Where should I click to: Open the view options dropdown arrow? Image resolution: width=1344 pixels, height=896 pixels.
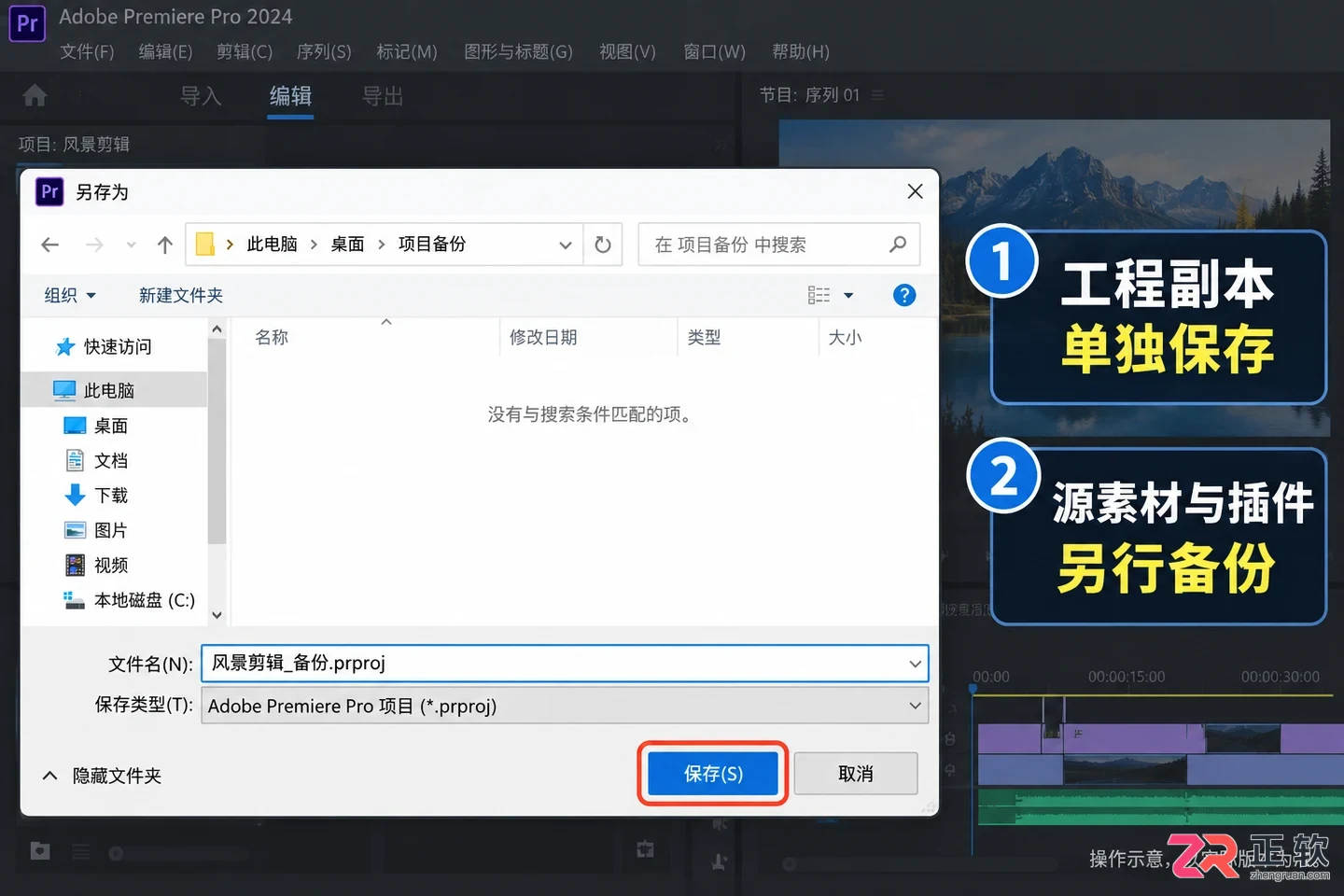pos(848,295)
